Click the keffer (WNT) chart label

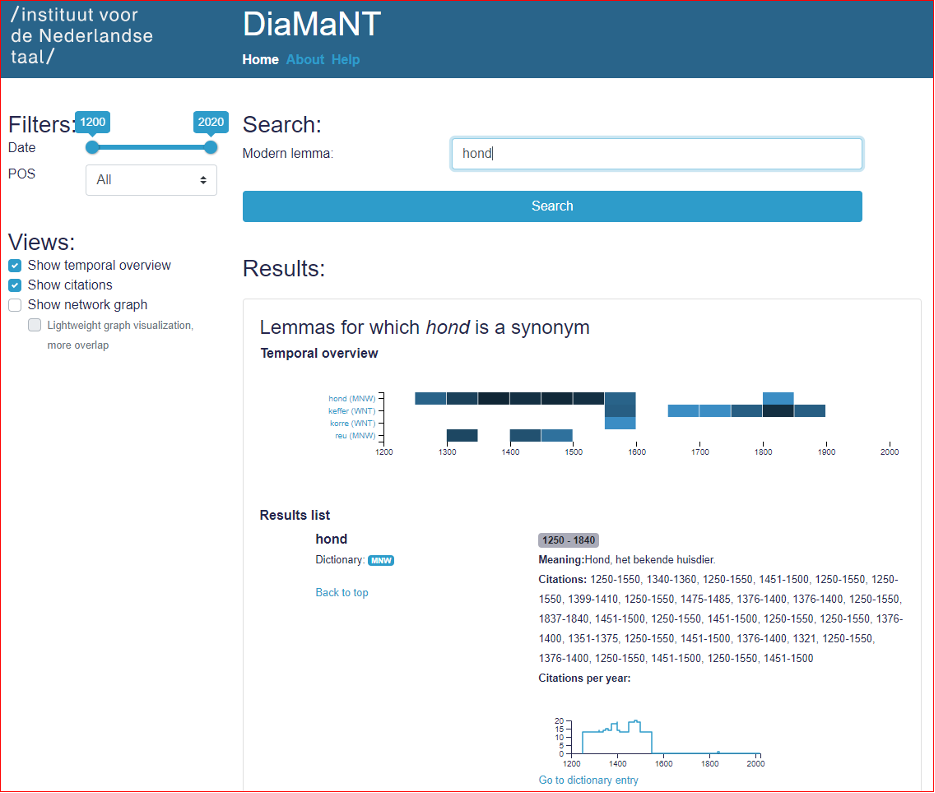352,411
